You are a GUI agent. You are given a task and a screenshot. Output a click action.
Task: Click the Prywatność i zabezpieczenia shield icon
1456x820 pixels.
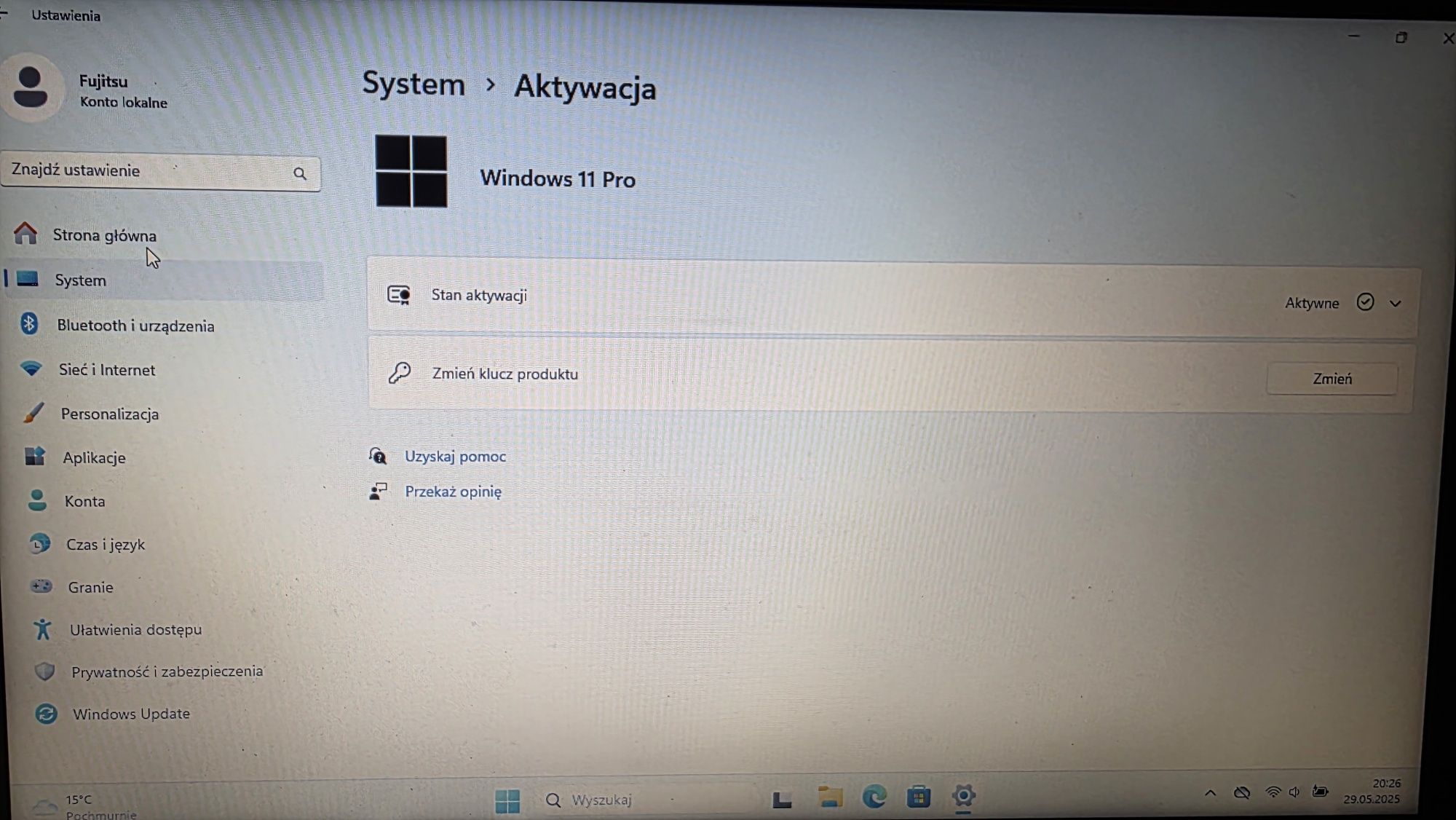coord(45,671)
